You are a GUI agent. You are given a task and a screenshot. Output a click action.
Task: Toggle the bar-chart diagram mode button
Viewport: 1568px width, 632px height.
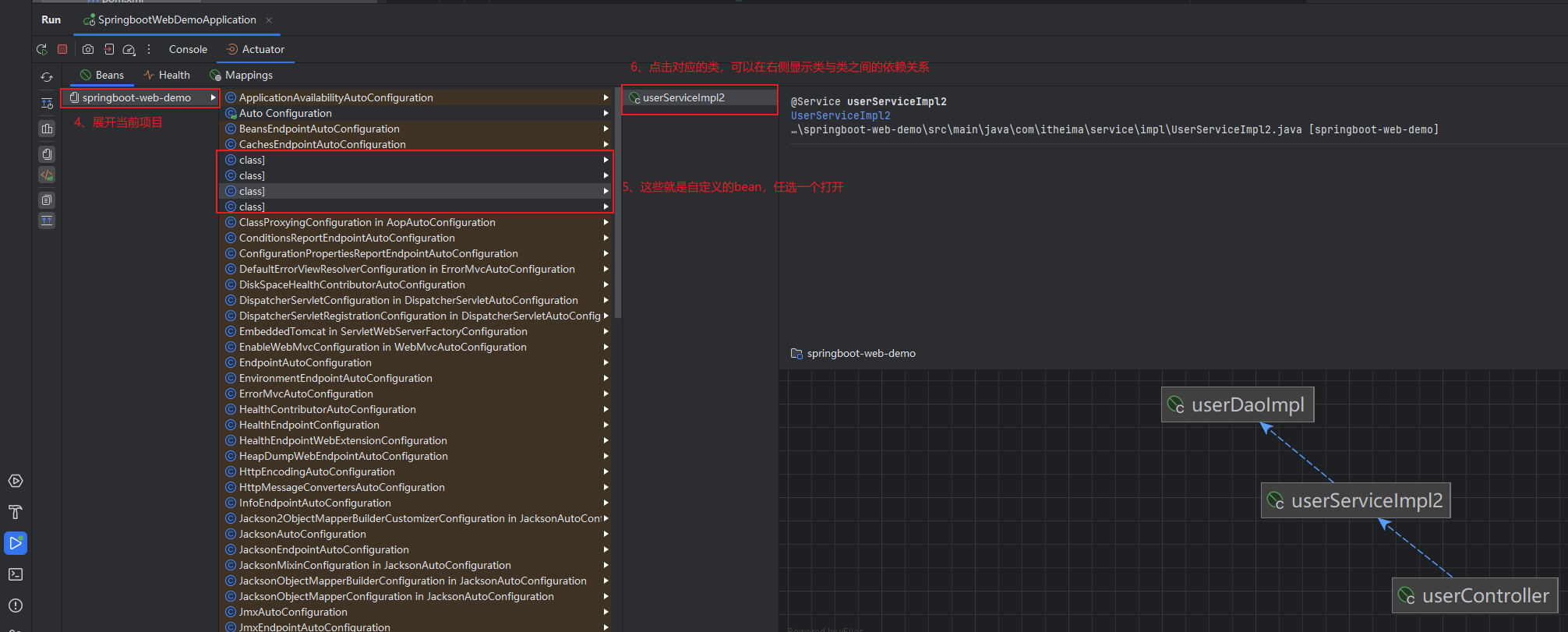[47, 129]
